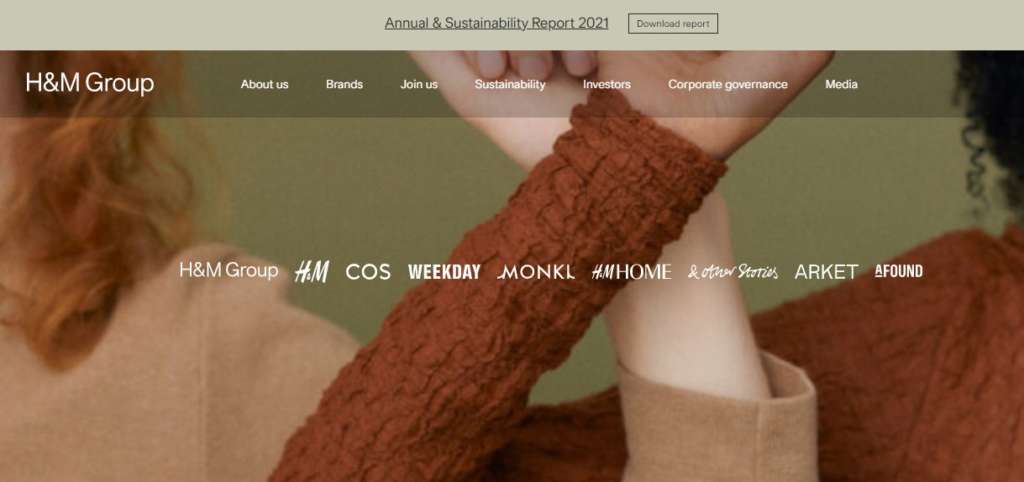Image resolution: width=1024 pixels, height=482 pixels.
Task: Click the H&M Group header logo
Action: coord(90,84)
